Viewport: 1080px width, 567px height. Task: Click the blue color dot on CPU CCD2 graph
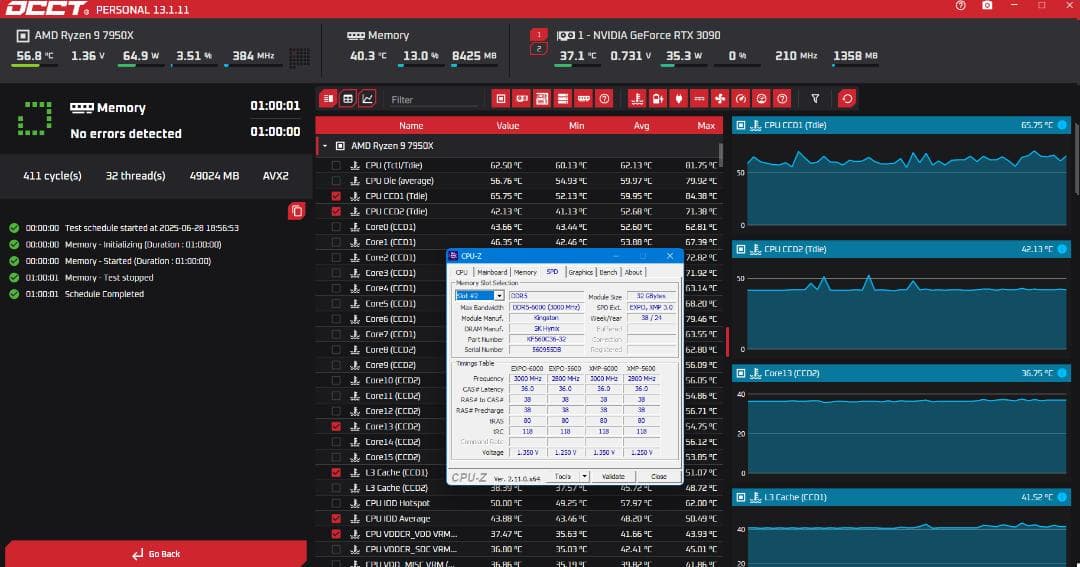[x=1062, y=249]
